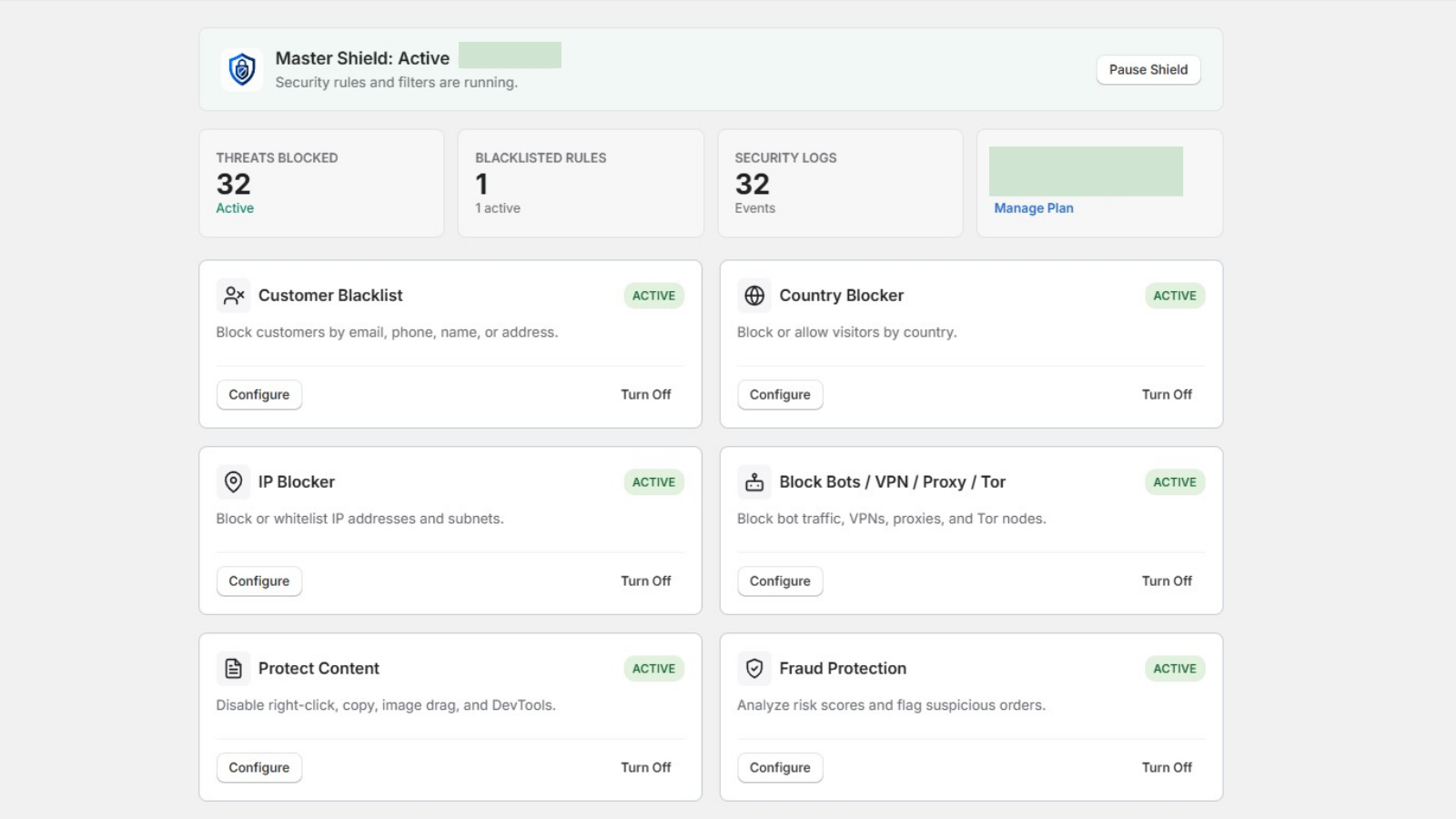Click the Block Bots robot icon

click(x=754, y=481)
